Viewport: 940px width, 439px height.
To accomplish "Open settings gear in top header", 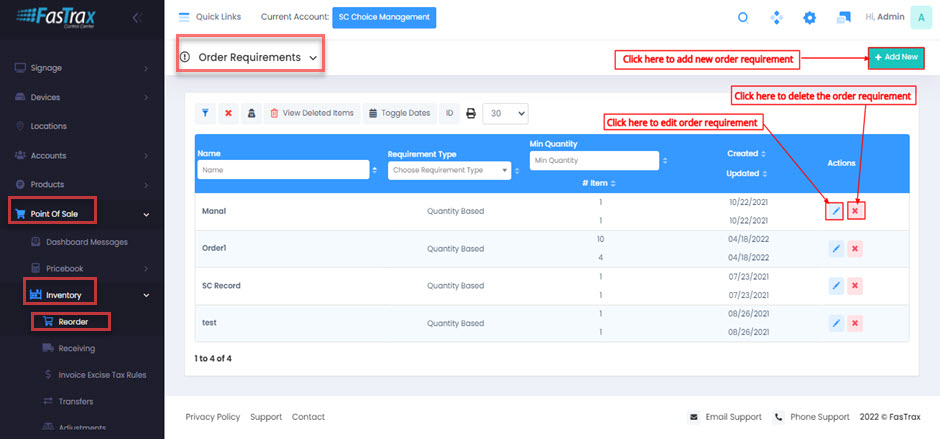I will pos(810,17).
